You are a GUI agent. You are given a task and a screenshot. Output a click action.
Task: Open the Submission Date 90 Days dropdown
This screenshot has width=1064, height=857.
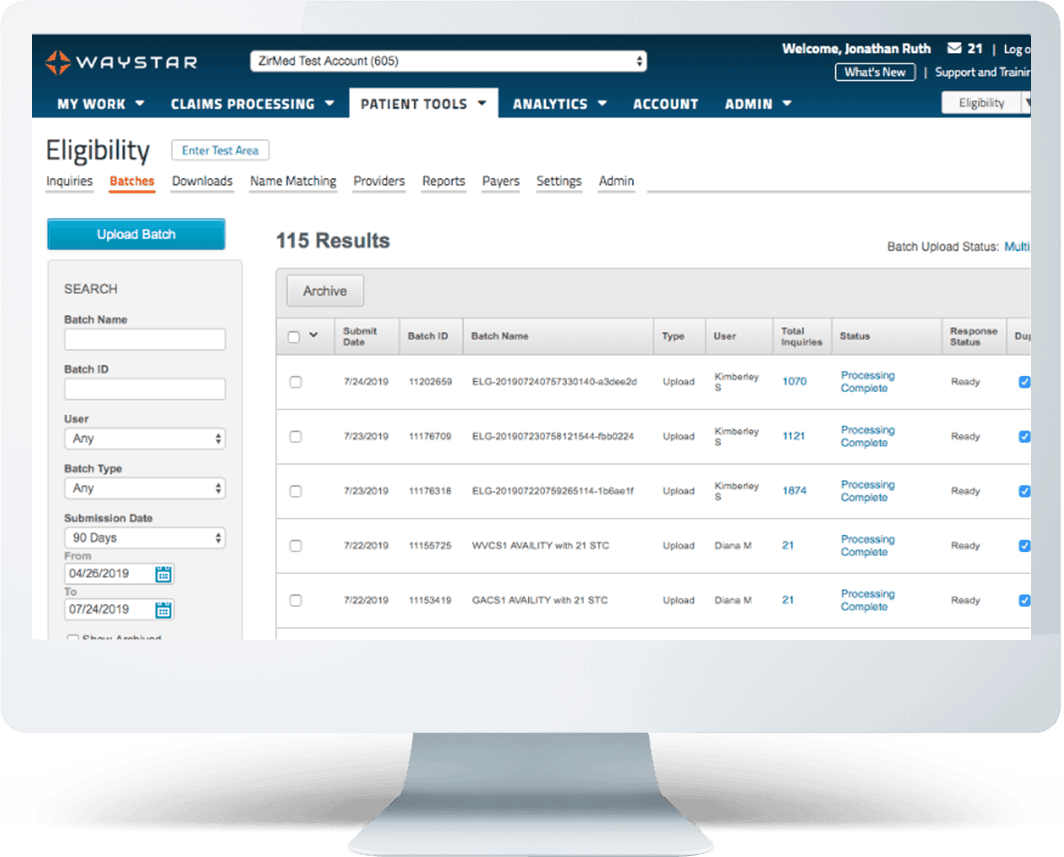[145, 538]
